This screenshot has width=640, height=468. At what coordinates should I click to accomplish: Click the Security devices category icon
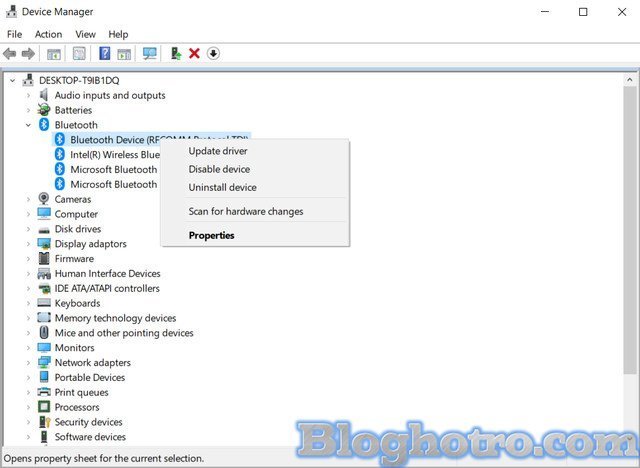(x=44, y=421)
